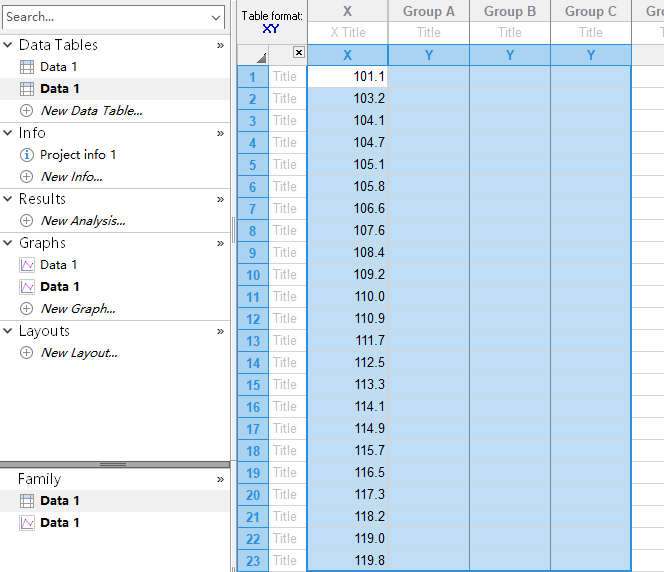Viewport: 664px width, 572px height.
Task: Collapse the Data Tables section
Action: click(8, 44)
